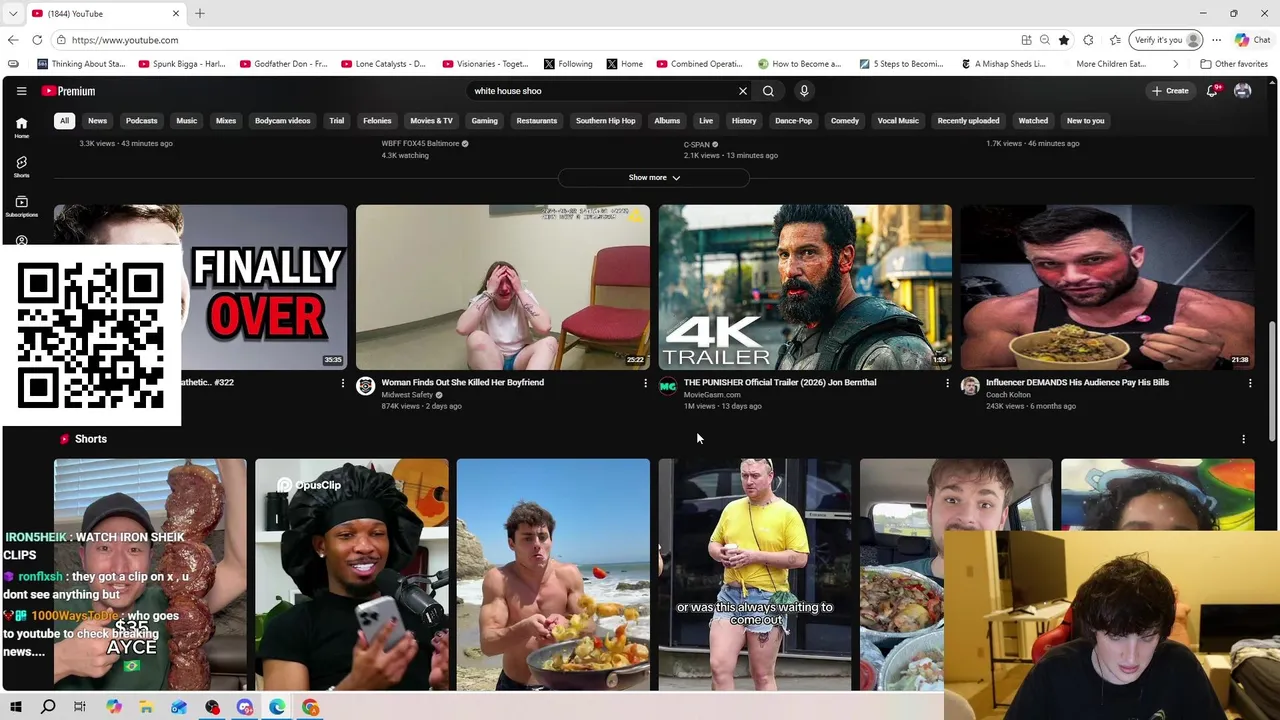Viewport: 1280px width, 720px height.
Task: Expand the browser tab list chevron
Action: pos(13,13)
